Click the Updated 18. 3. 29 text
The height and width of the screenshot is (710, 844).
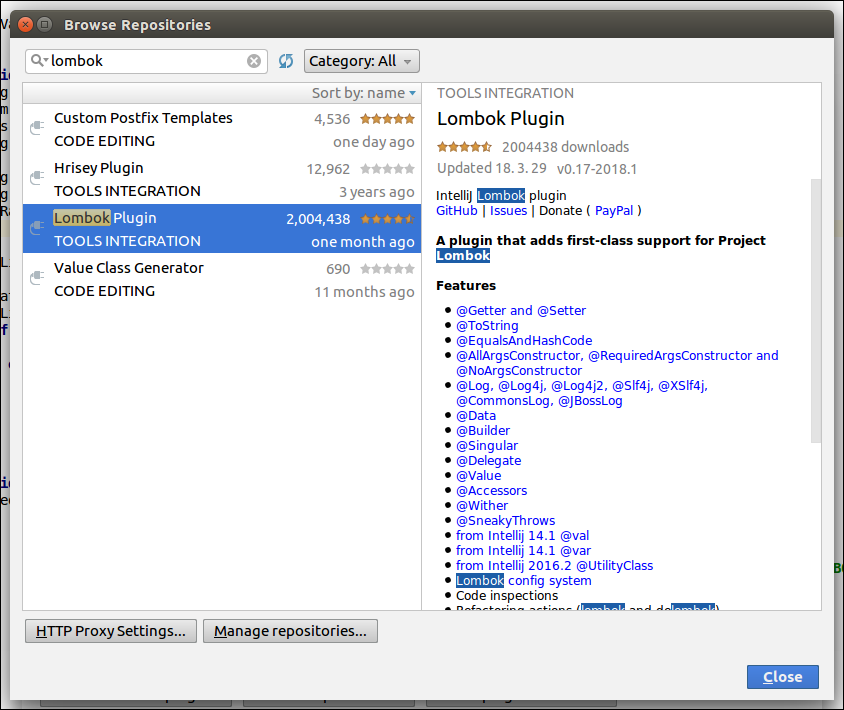point(491,168)
